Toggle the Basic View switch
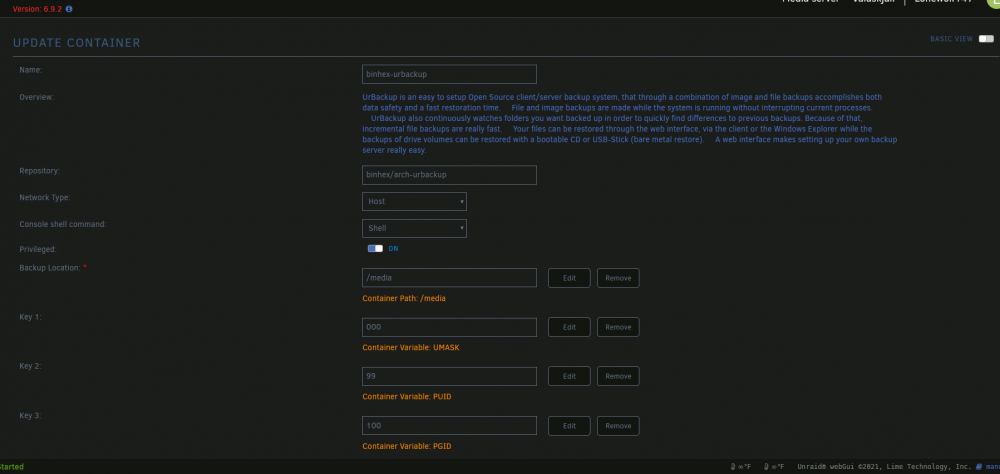Screen dimensions: 1000x474 (986, 39)
